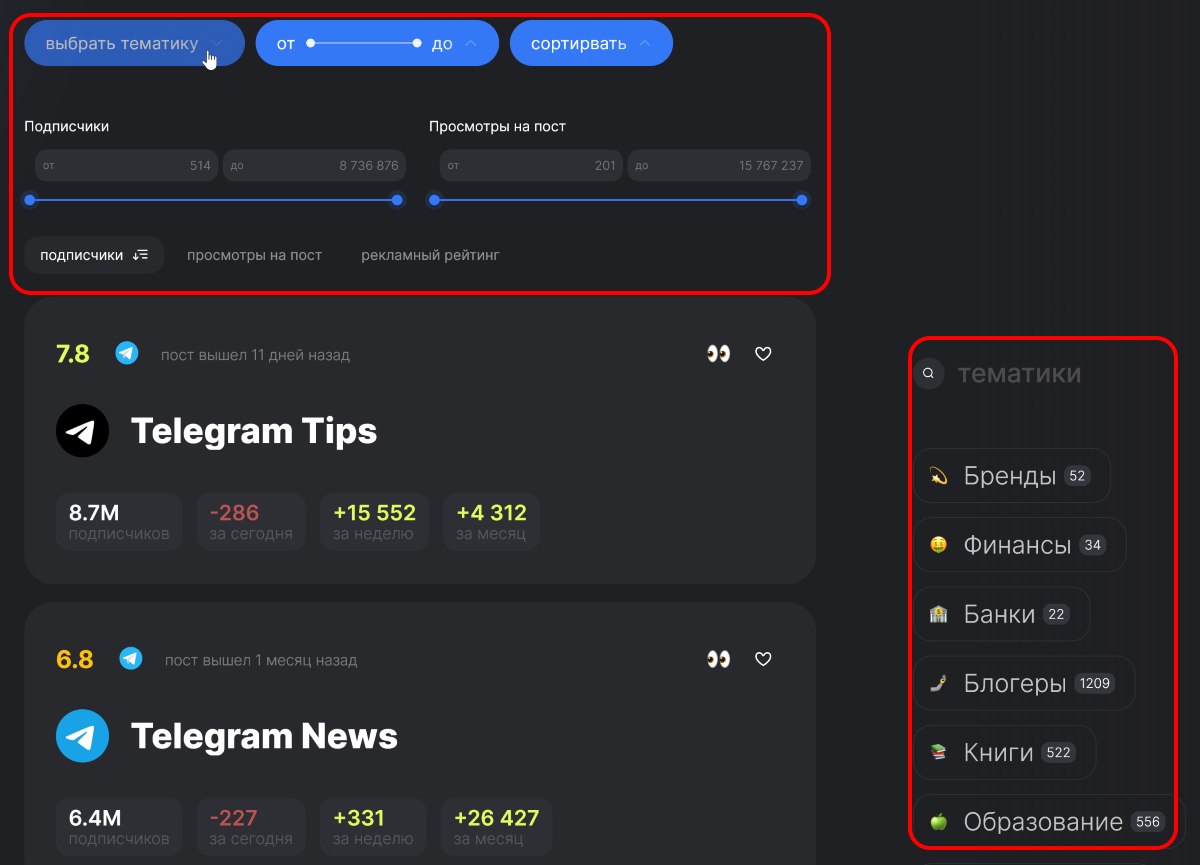Click the '+26 427 за месяц' stat
The width and height of the screenshot is (1200, 865).
click(x=496, y=827)
